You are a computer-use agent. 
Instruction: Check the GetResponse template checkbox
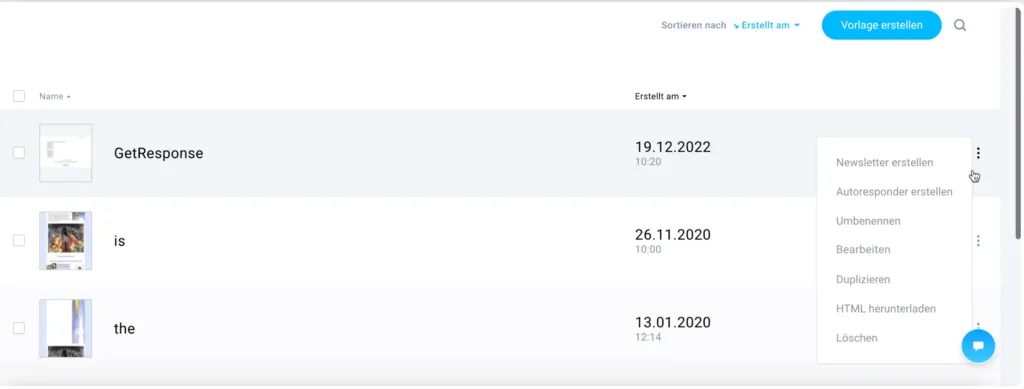19,153
